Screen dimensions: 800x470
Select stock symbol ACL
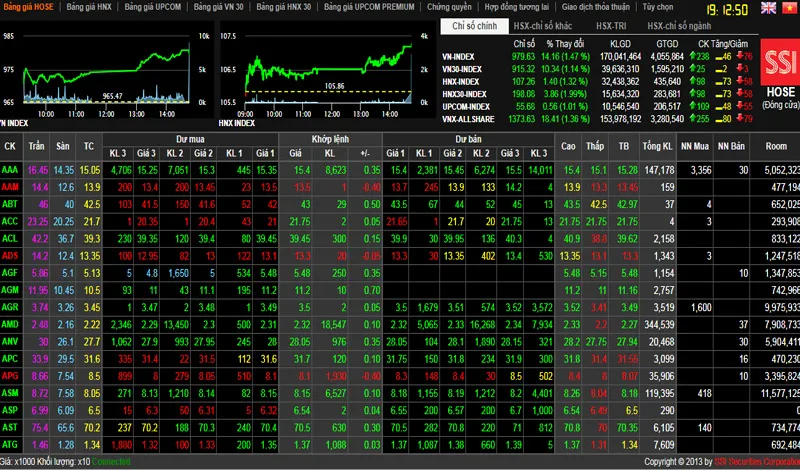tap(10, 238)
